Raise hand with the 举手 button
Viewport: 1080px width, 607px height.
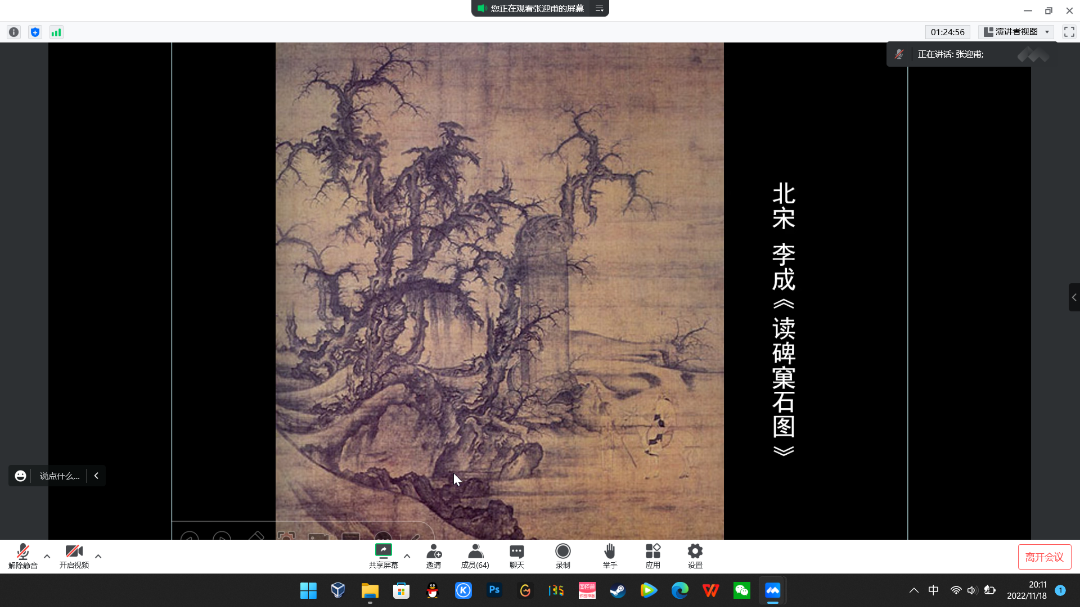click(610, 556)
